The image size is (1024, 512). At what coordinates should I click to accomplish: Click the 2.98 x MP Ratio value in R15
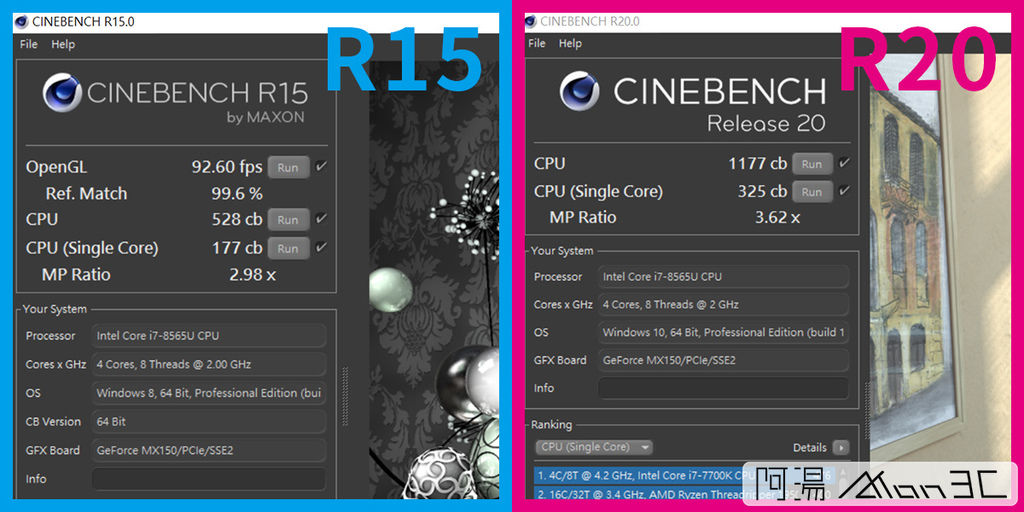[x=252, y=275]
